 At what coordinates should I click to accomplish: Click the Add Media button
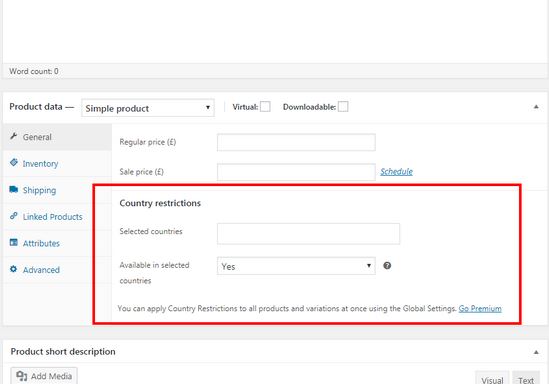[x=44, y=376]
